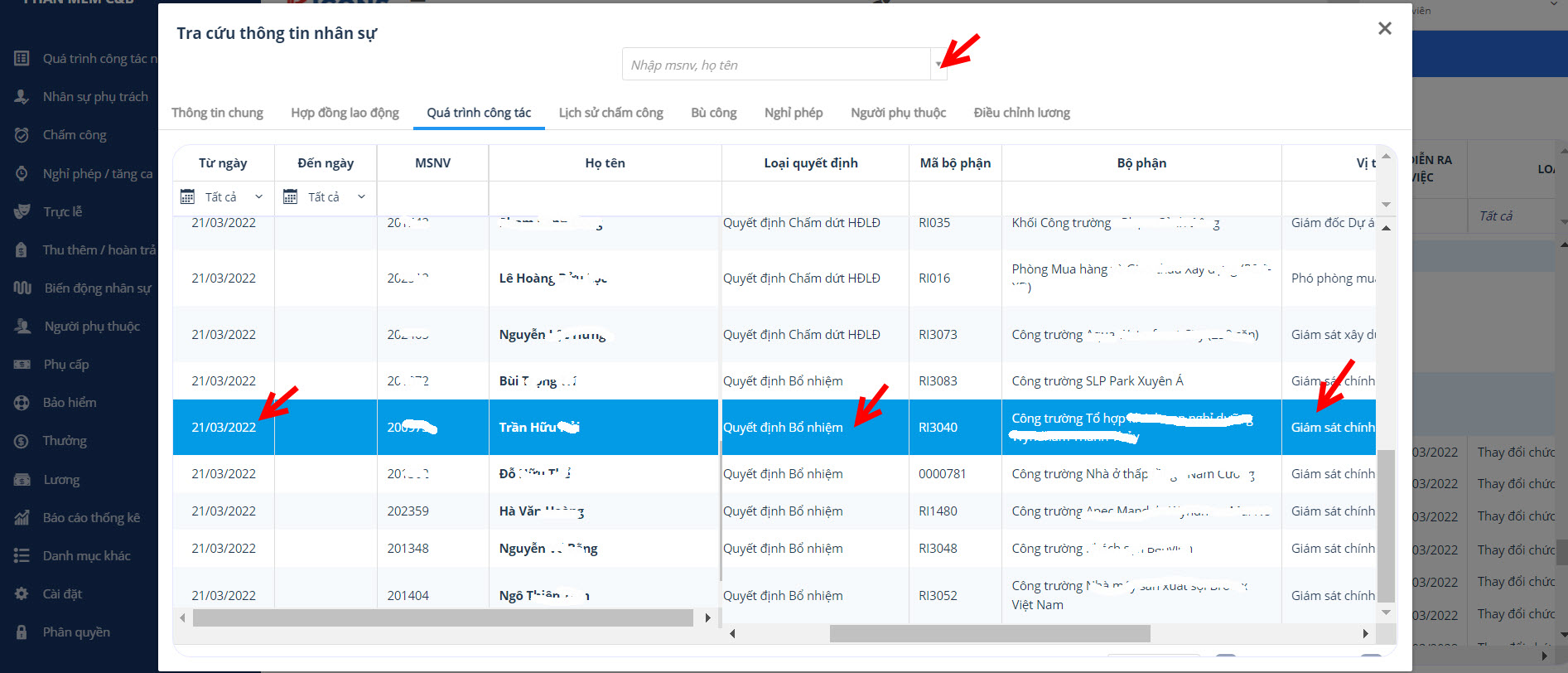Click the calendar icon under Từ ngày
Viewport: 1568px width, 673px height.
coord(187,196)
